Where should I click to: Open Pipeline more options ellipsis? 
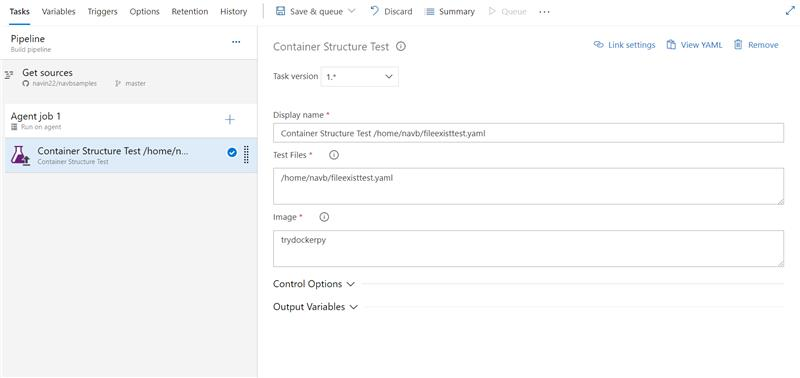[x=236, y=42]
